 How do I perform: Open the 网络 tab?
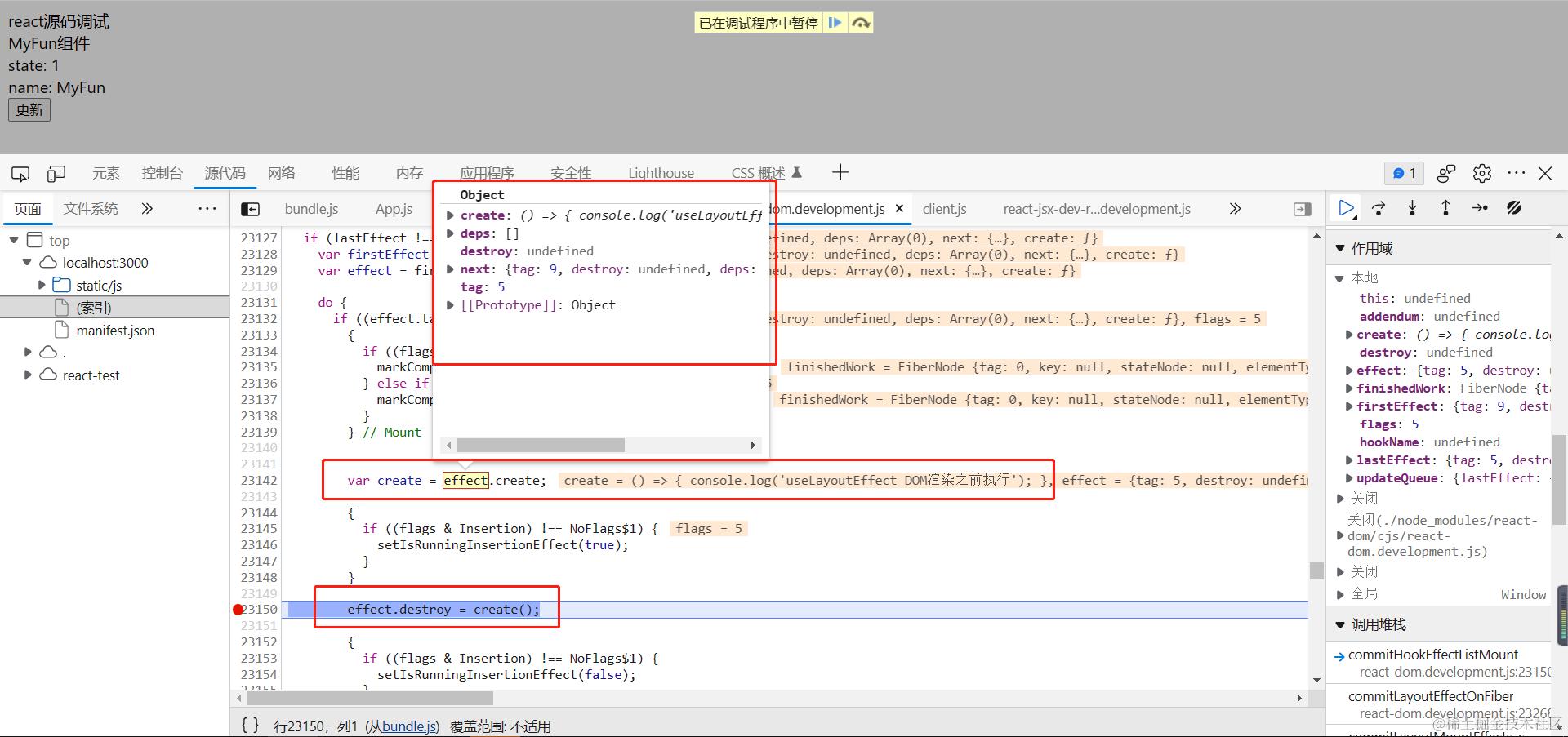click(x=282, y=173)
